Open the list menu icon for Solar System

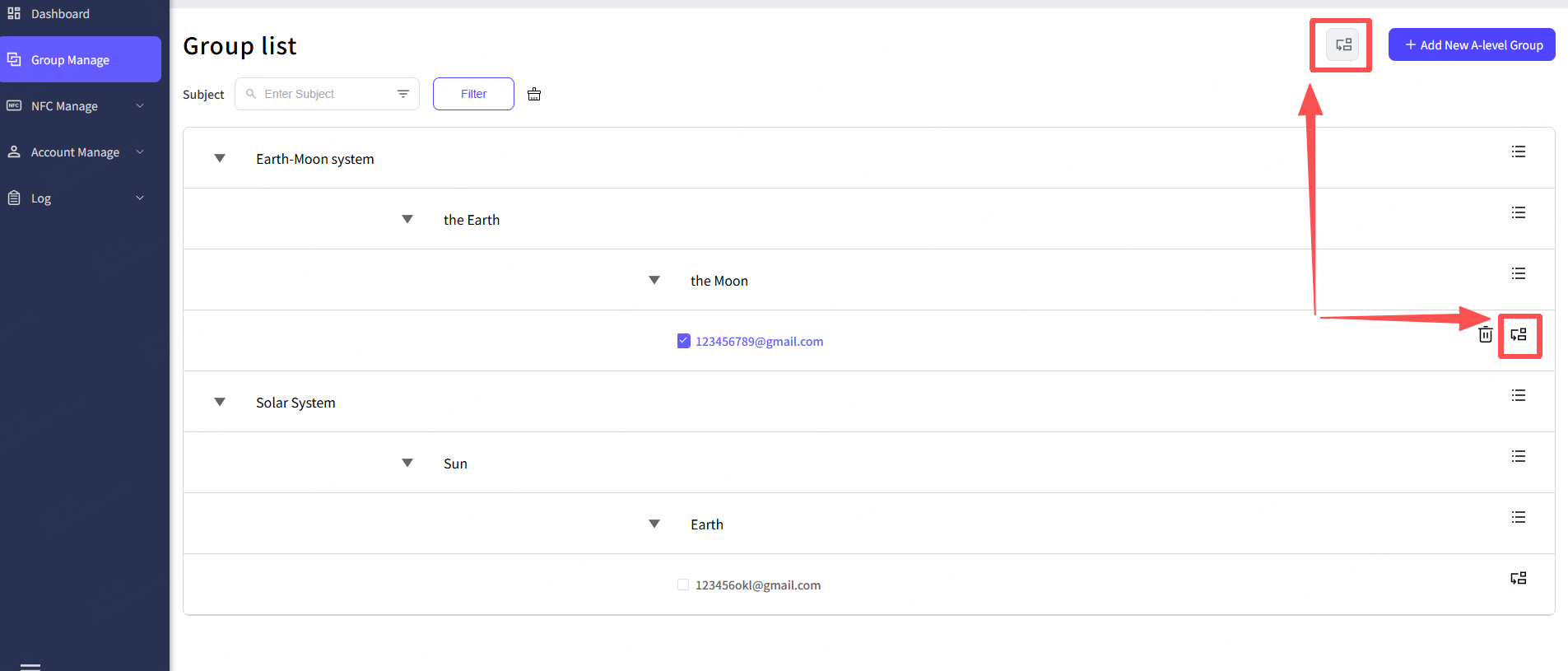[x=1519, y=395]
